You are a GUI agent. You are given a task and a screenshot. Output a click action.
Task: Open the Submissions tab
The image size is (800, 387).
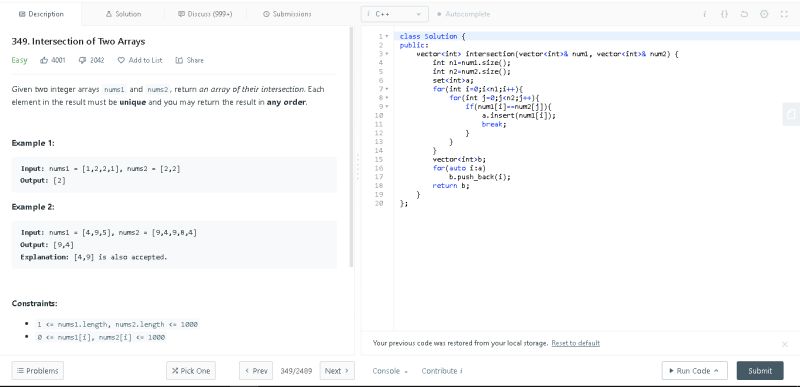click(x=287, y=14)
